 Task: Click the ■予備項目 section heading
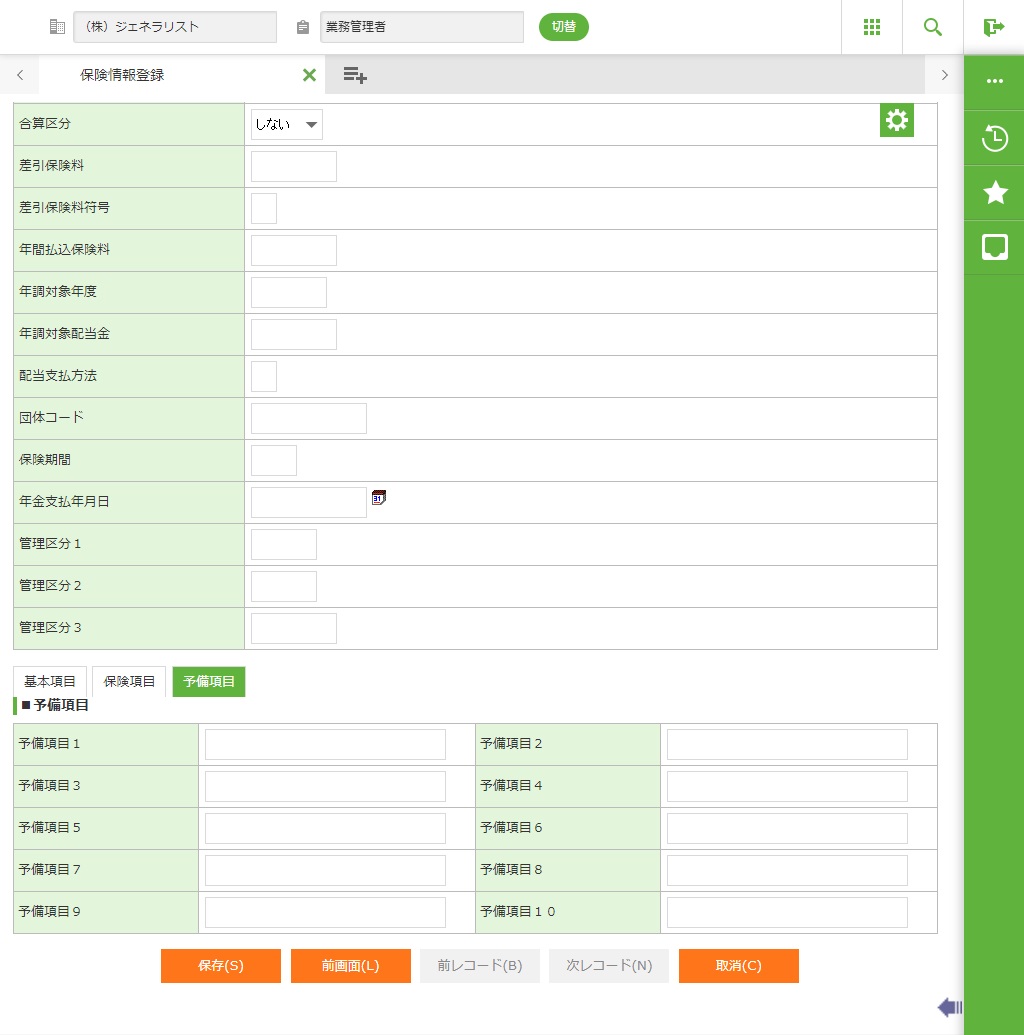tap(55, 705)
